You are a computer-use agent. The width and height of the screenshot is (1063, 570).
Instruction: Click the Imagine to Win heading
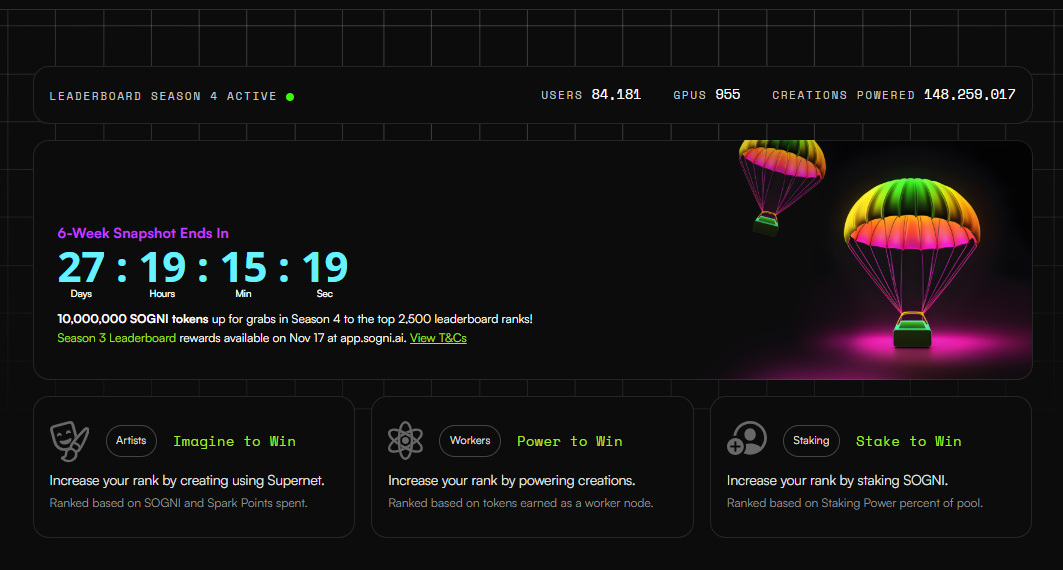click(x=234, y=441)
